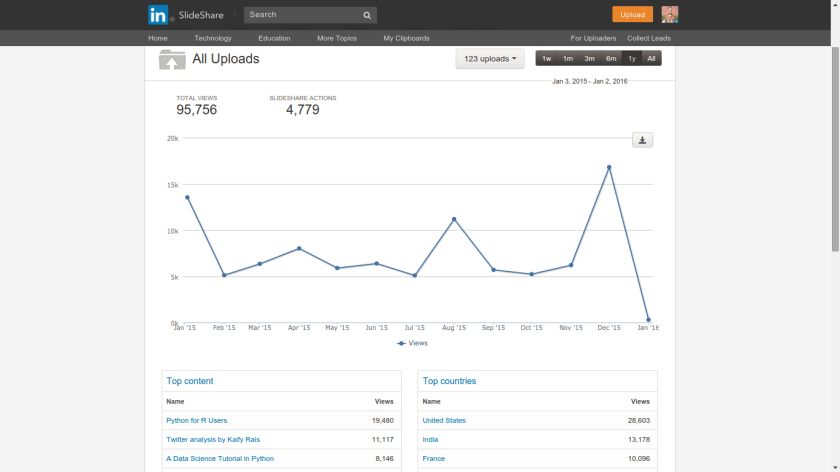The height and width of the screenshot is (472, 840).
Task: Toggle the Views legend marker
Action: [x=402, y=343]
